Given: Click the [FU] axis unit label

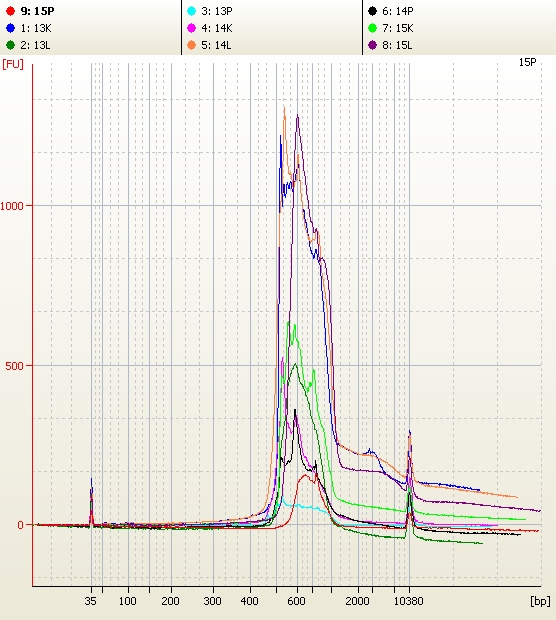Looking at the screenshot, I should [13, 64].
